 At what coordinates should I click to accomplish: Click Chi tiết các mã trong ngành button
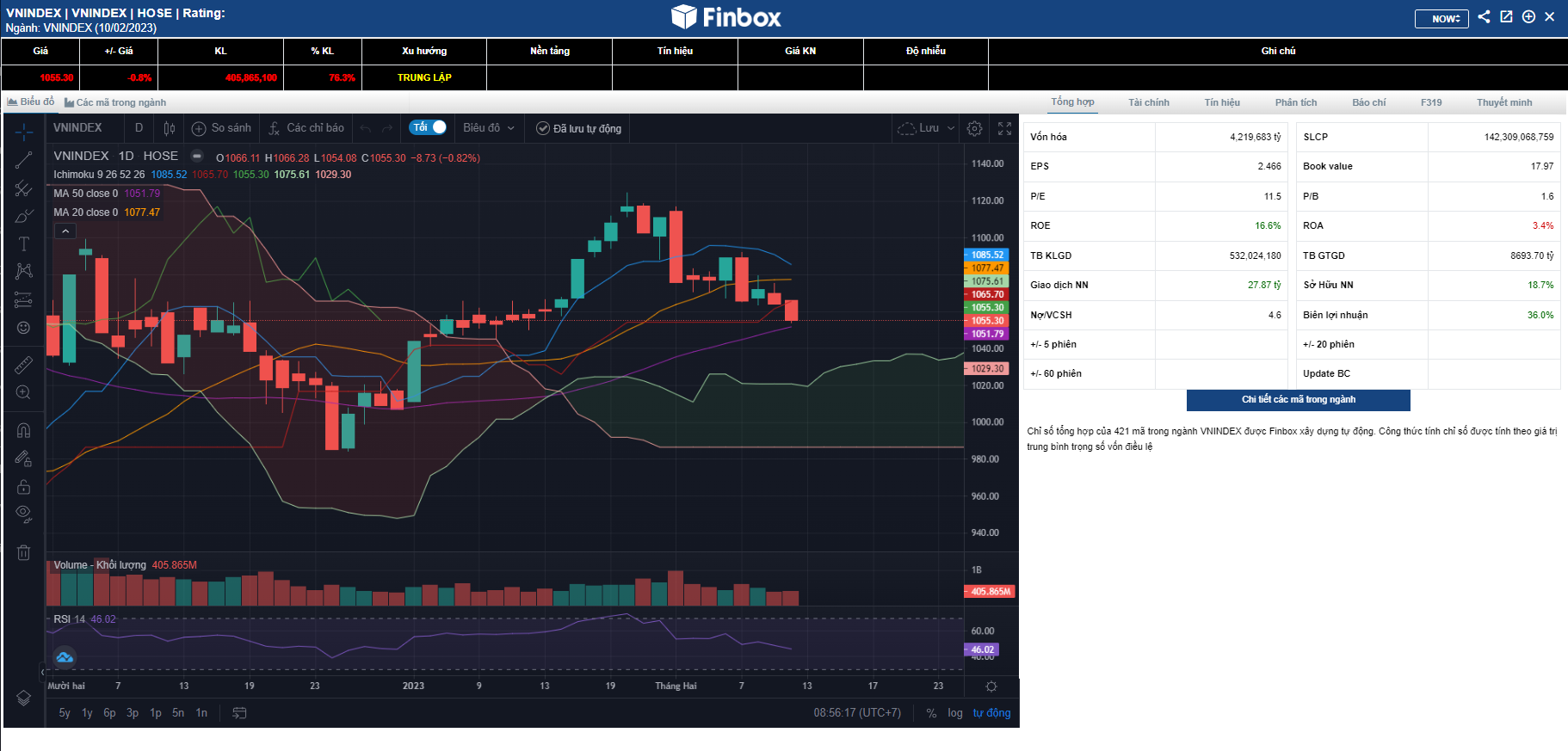click(x=1298, y=400)
